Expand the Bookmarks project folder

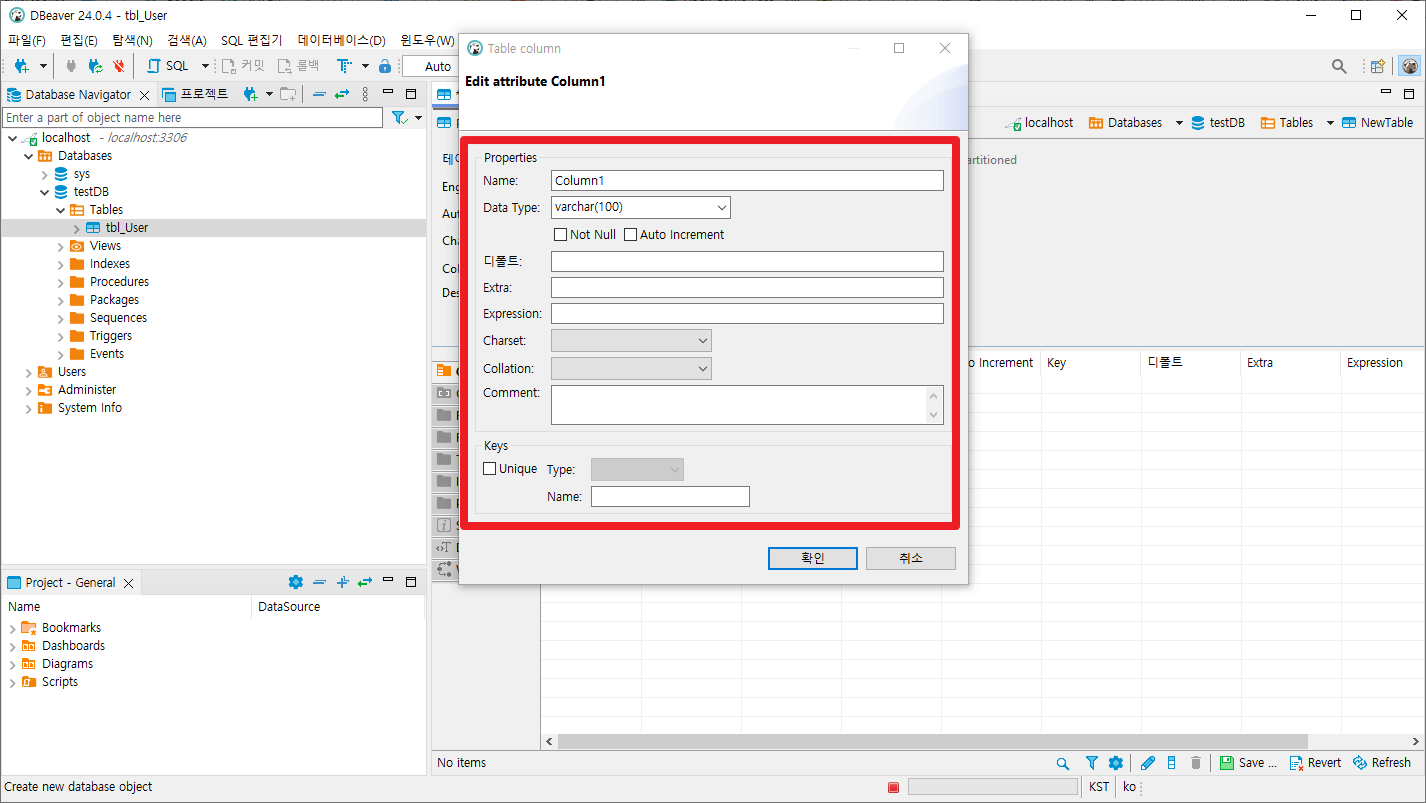12,628
